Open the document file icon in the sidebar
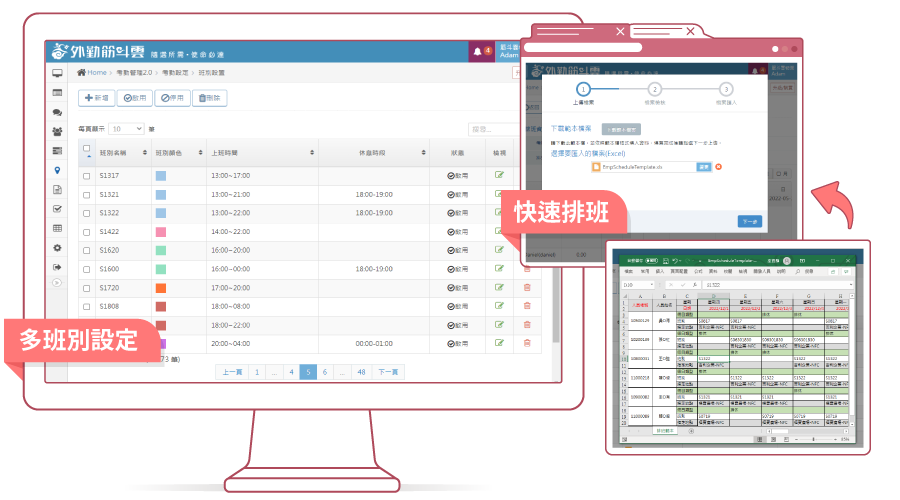This screenshot has width=900, height=500. pos(57,190)
